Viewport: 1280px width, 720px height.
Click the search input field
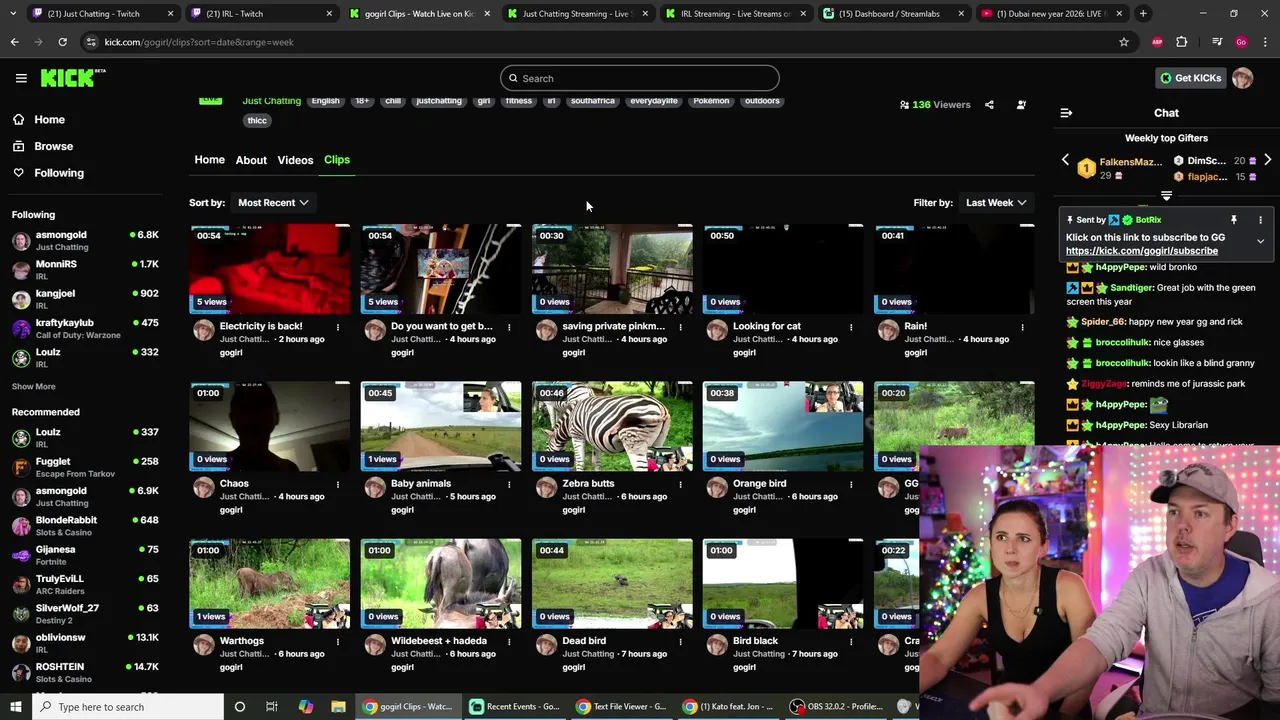640,78
